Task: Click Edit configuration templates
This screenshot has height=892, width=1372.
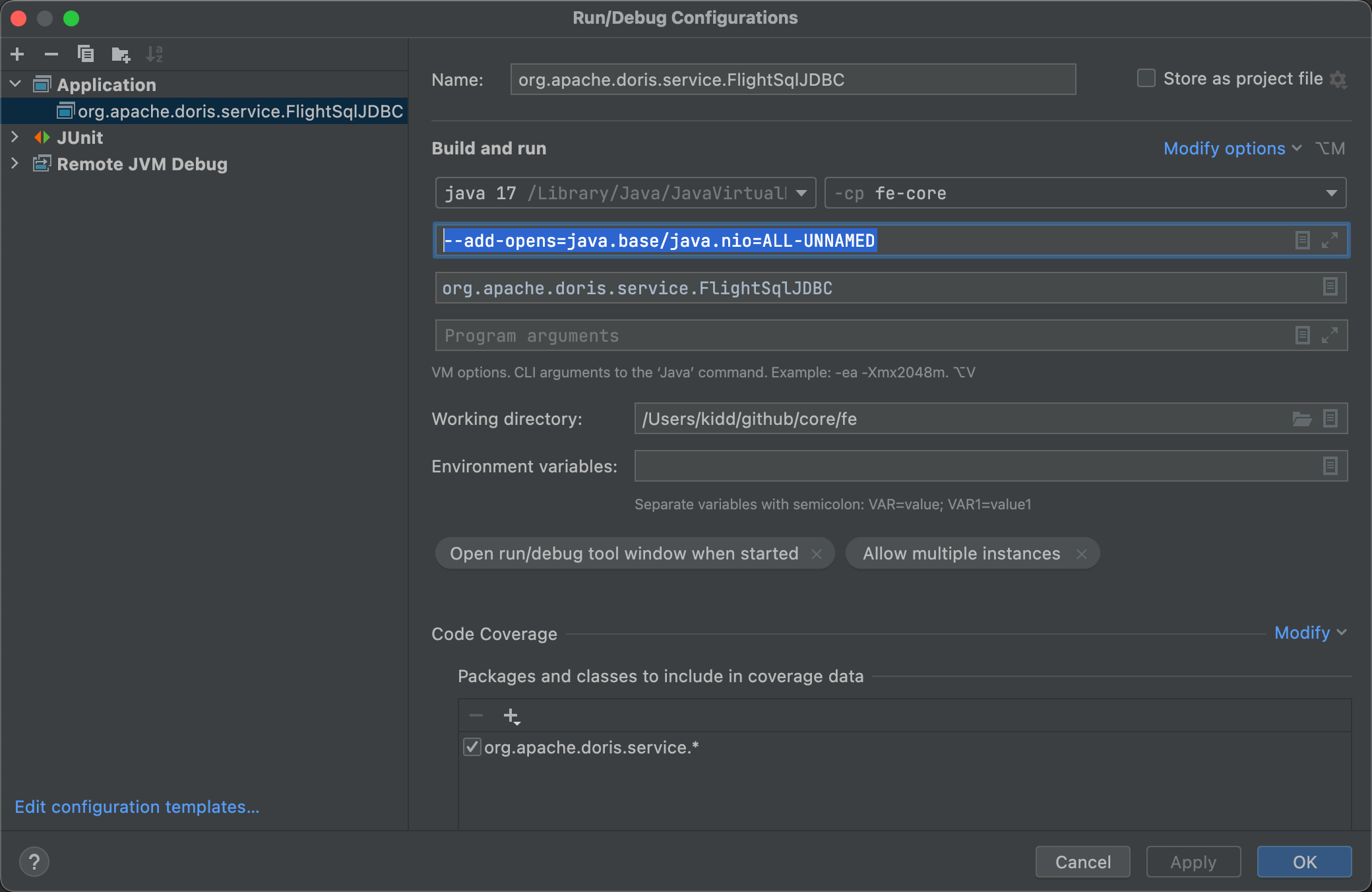Action: pyautogui.click(x=137, y=806)
